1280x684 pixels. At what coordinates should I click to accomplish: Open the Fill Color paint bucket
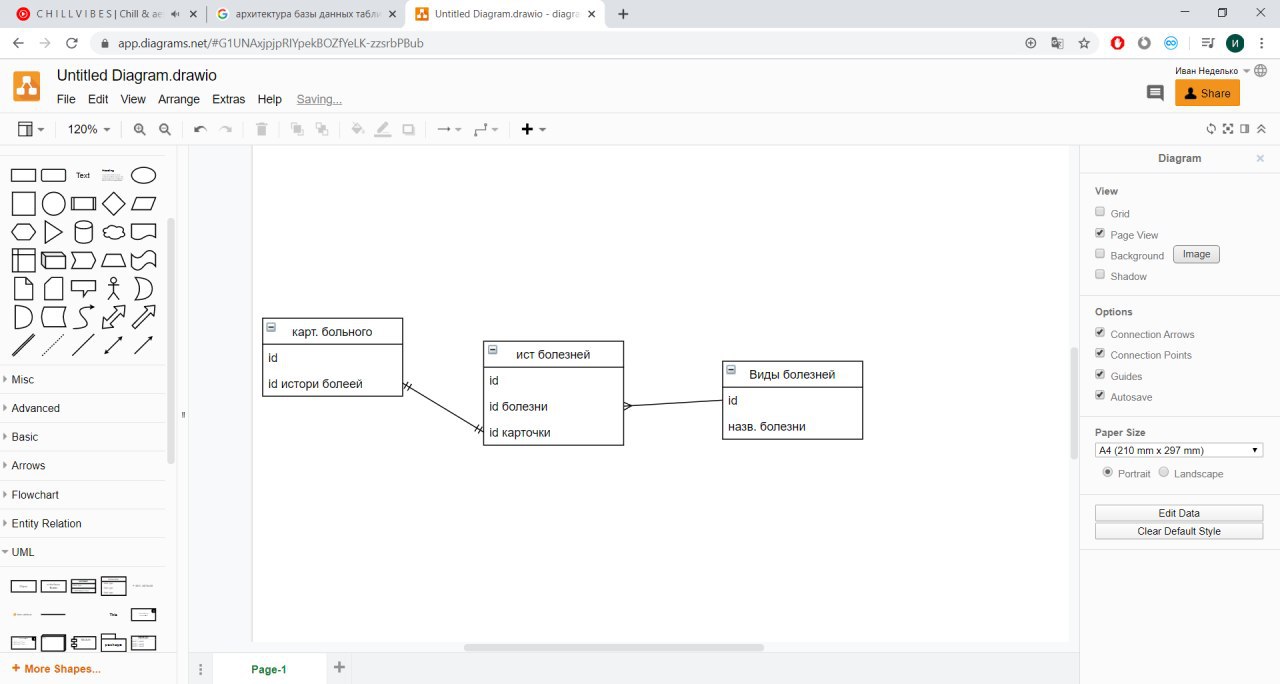tap(358, 129)
